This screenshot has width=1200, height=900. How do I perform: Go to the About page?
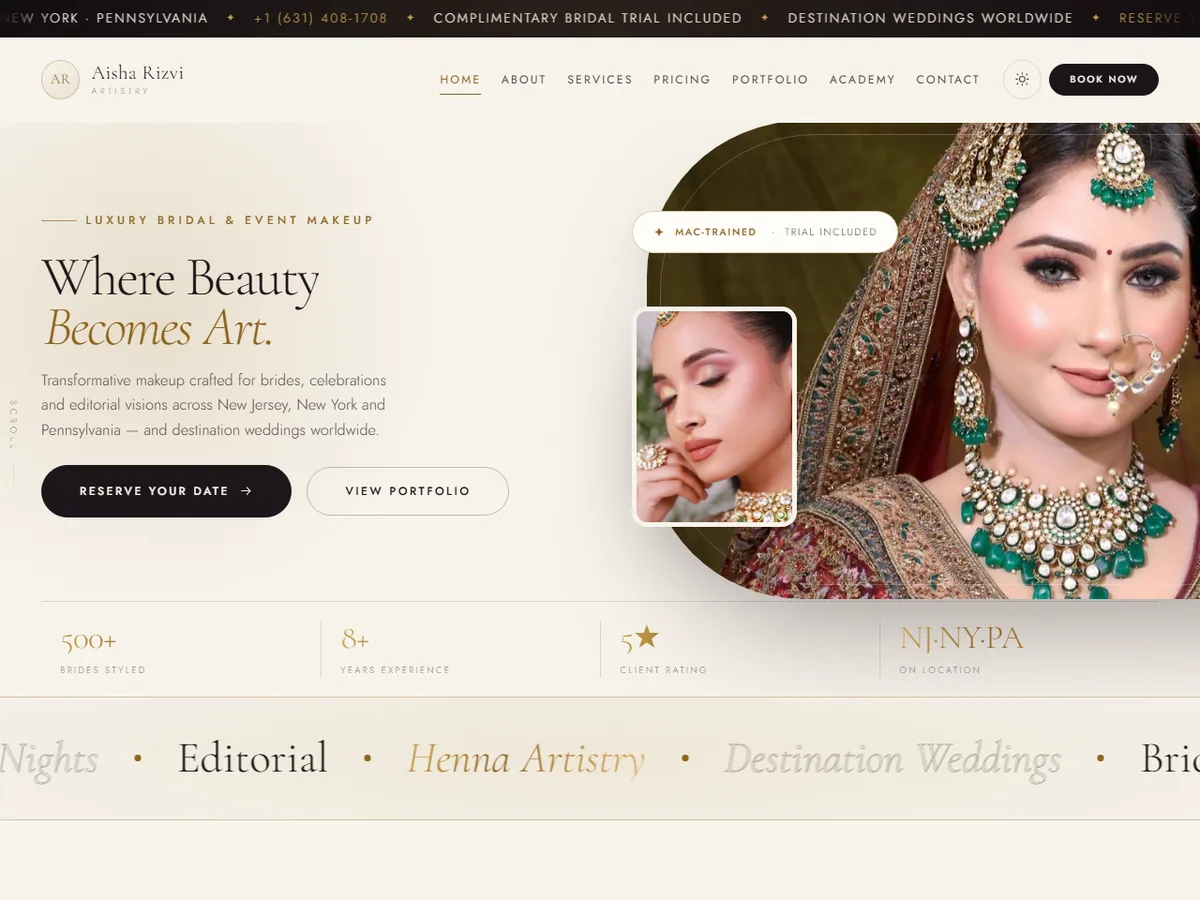click(x=524, y=80)
